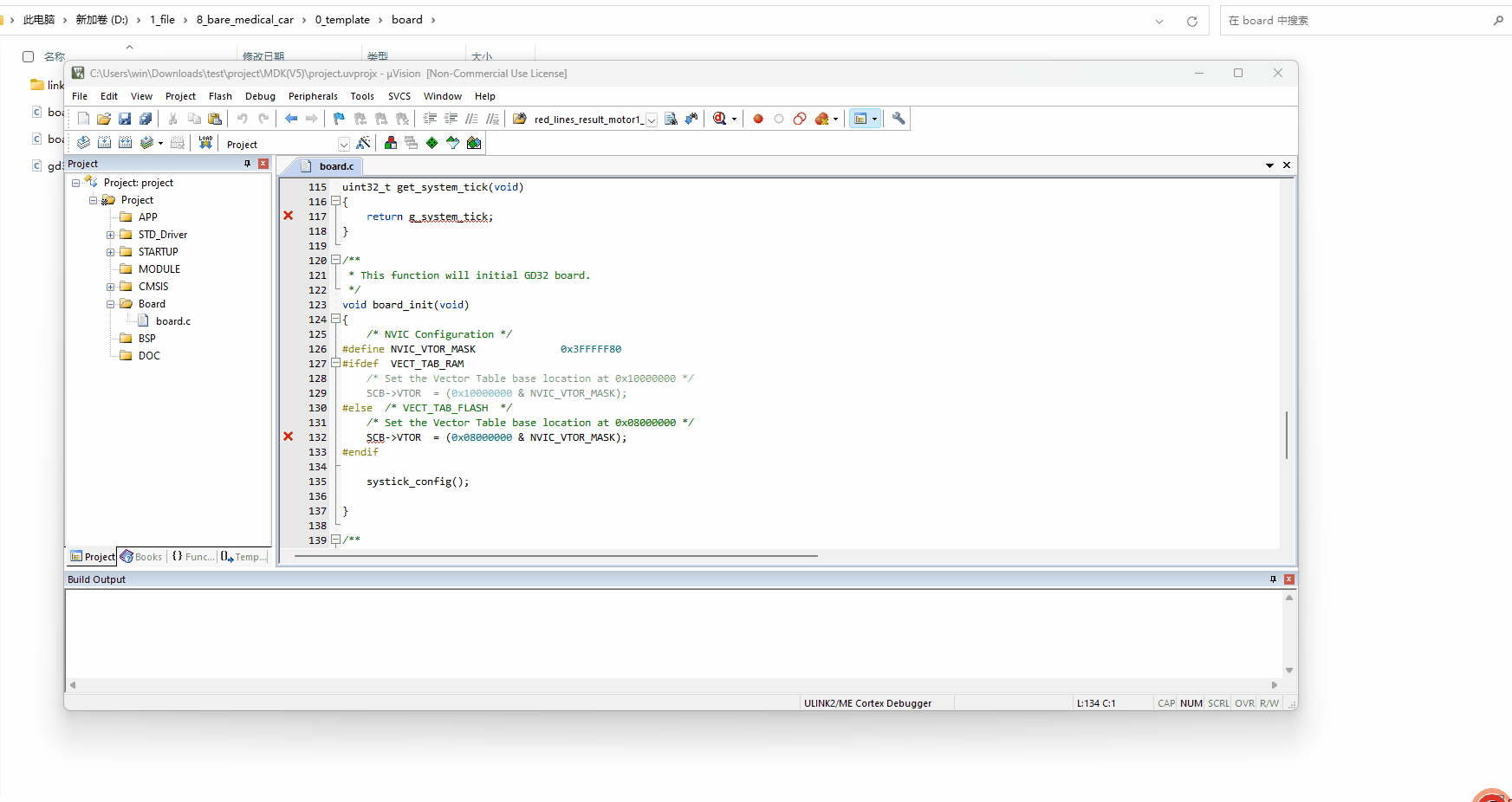Viewport: 1512px width, 802px height.
Task: Open the red_lines_result_motor1 search history dropdown
Action: point(652,119)
